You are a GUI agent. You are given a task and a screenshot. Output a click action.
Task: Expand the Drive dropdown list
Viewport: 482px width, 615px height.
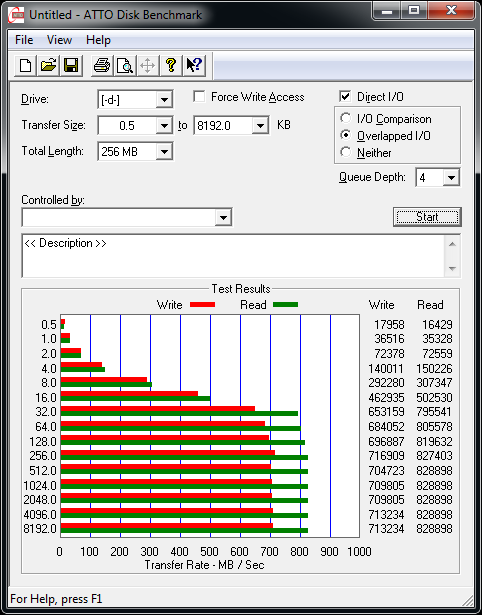click(164, 100)
